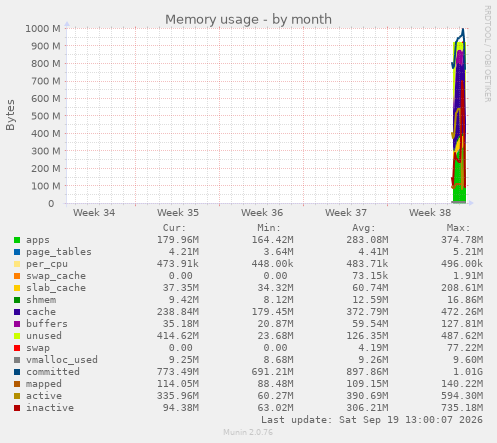This screenshot has height=443, width=497.
Task: Click the lime unused legend swatch
Action: click(x=17, y=336)
